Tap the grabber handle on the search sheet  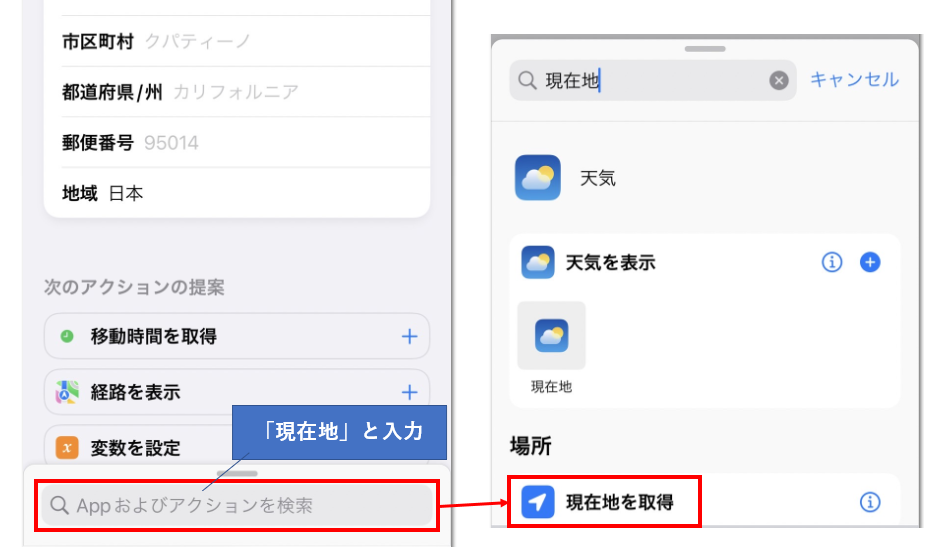tap(705, 48)
